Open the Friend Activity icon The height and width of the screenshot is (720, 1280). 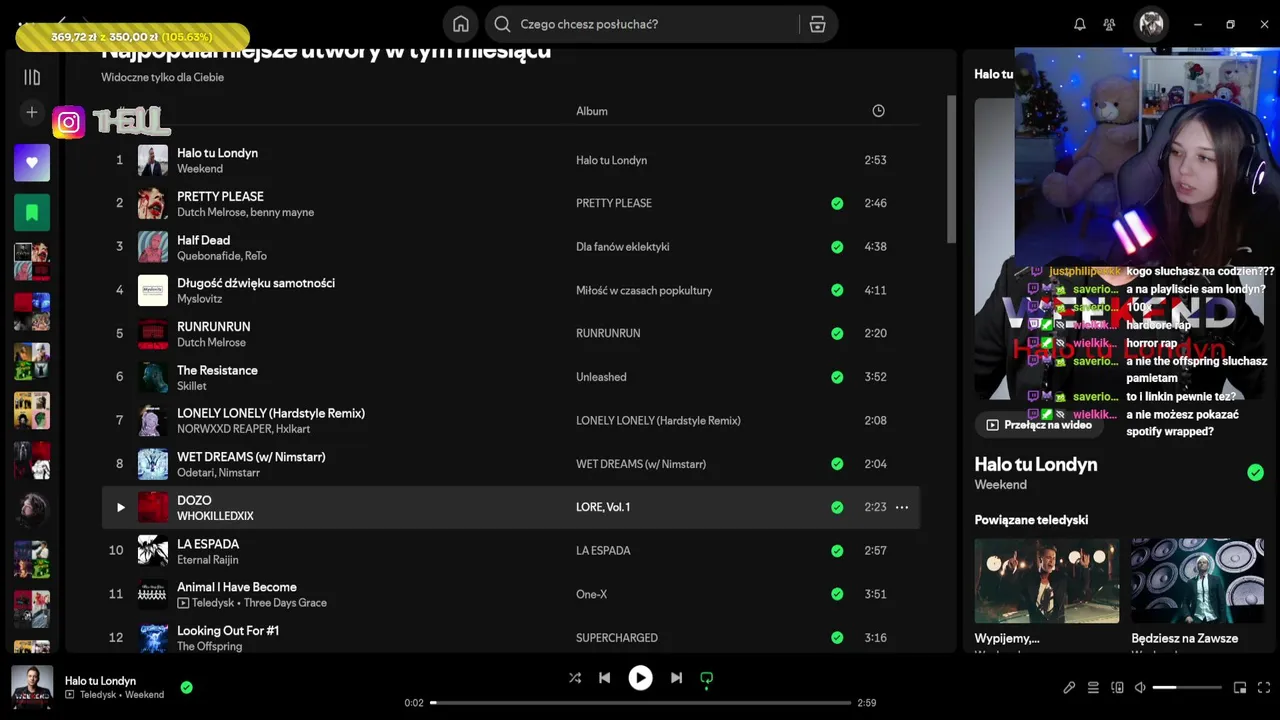[x=1109, y=24]
